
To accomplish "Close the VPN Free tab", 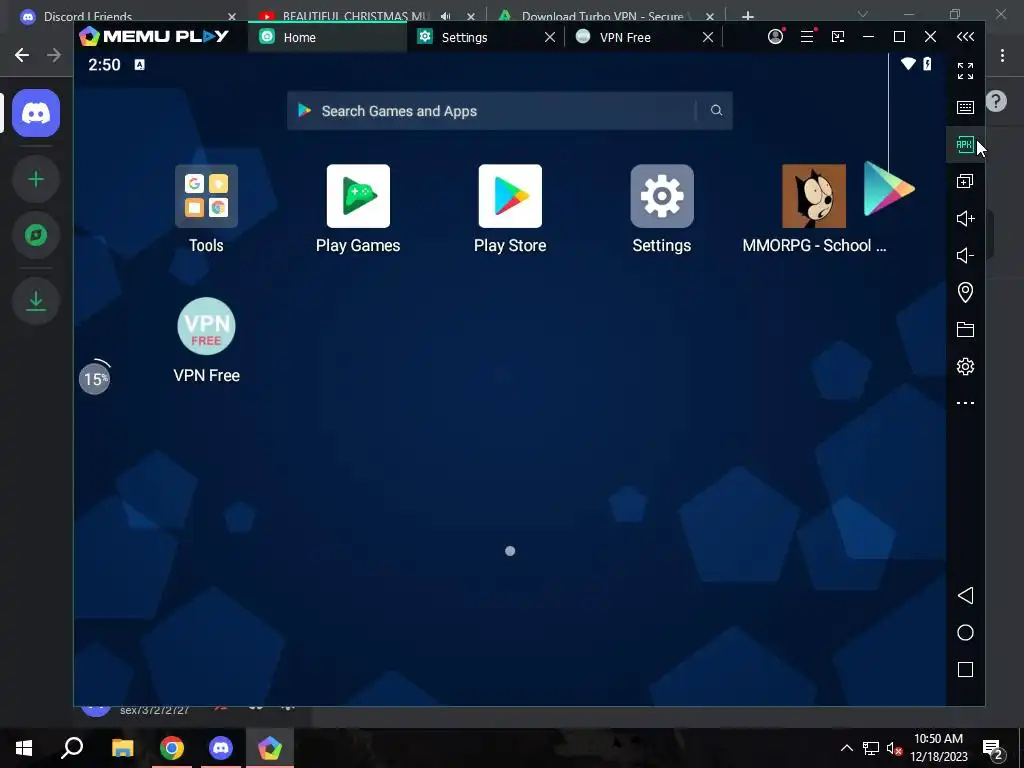I will click(x=708, y=37).
